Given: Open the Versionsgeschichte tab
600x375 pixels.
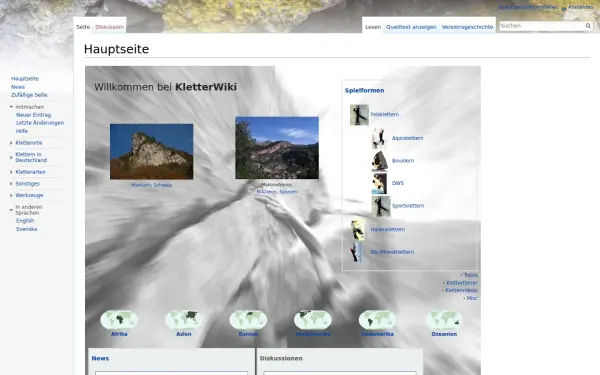Looking at the screenshot, I should pos(467,27).
